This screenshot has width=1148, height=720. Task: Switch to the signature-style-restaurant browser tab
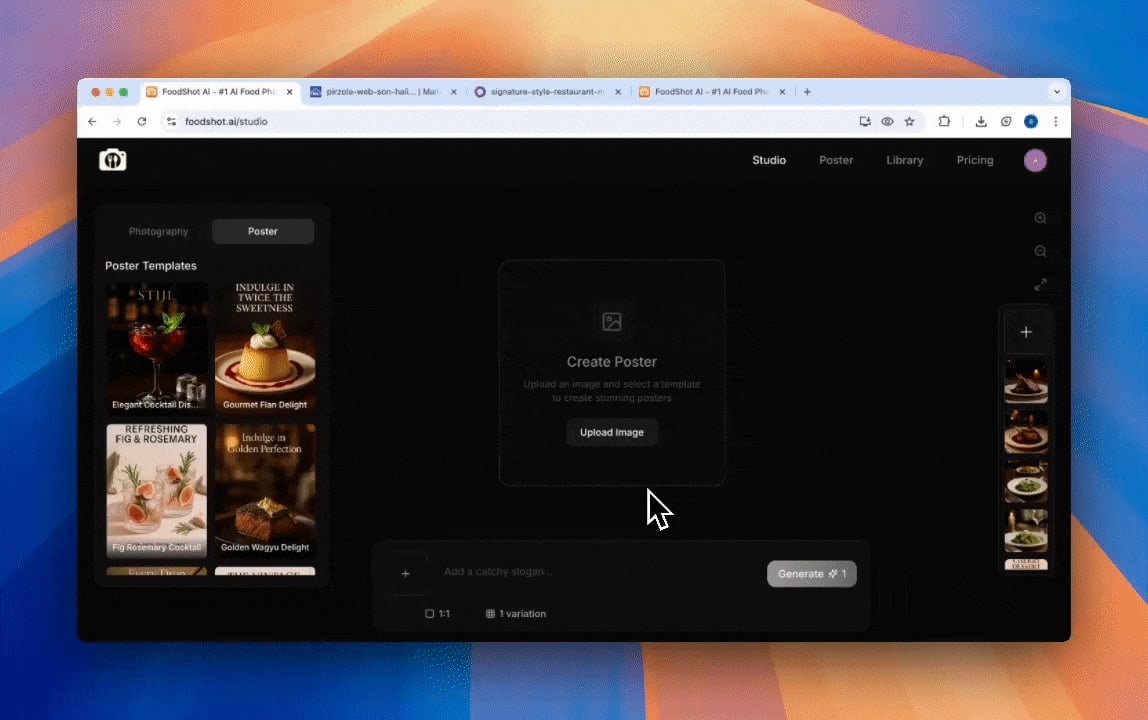548,92
